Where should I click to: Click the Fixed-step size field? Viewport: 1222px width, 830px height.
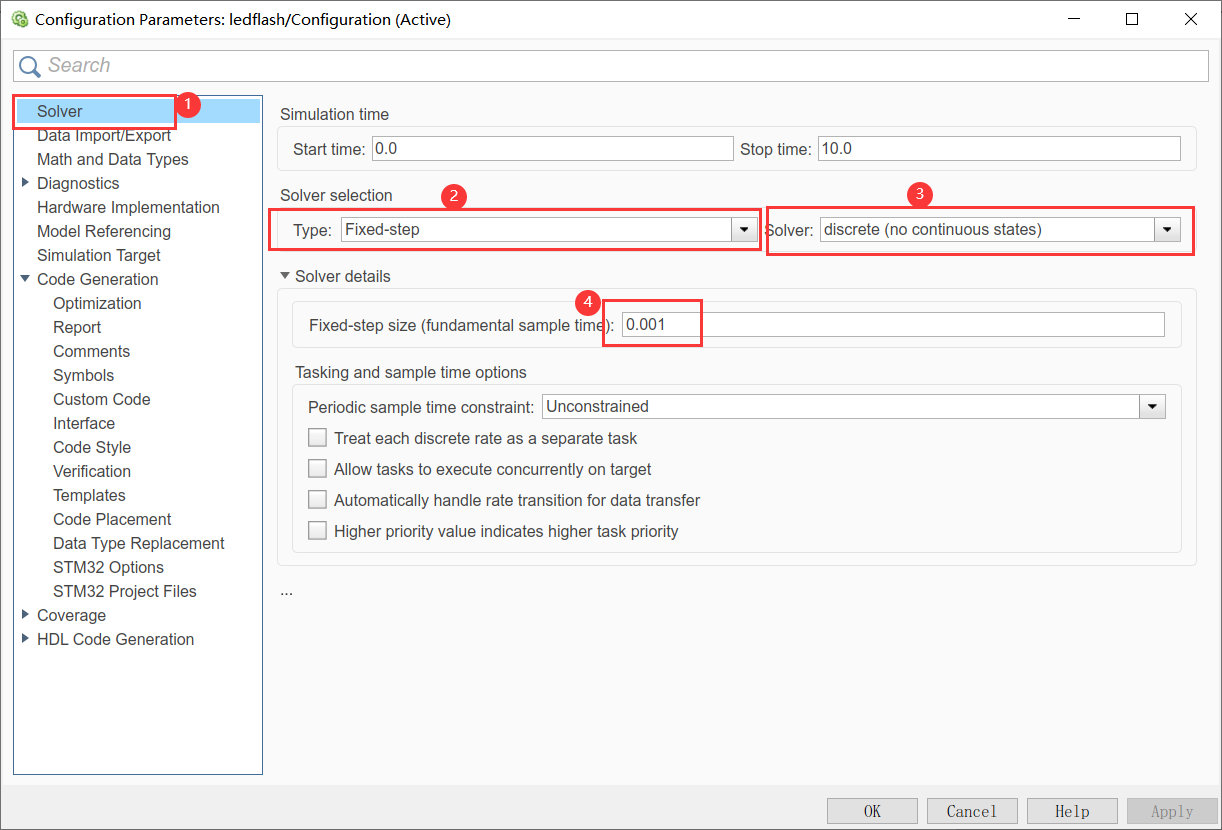pyautogui.click(x=893, y=324)
